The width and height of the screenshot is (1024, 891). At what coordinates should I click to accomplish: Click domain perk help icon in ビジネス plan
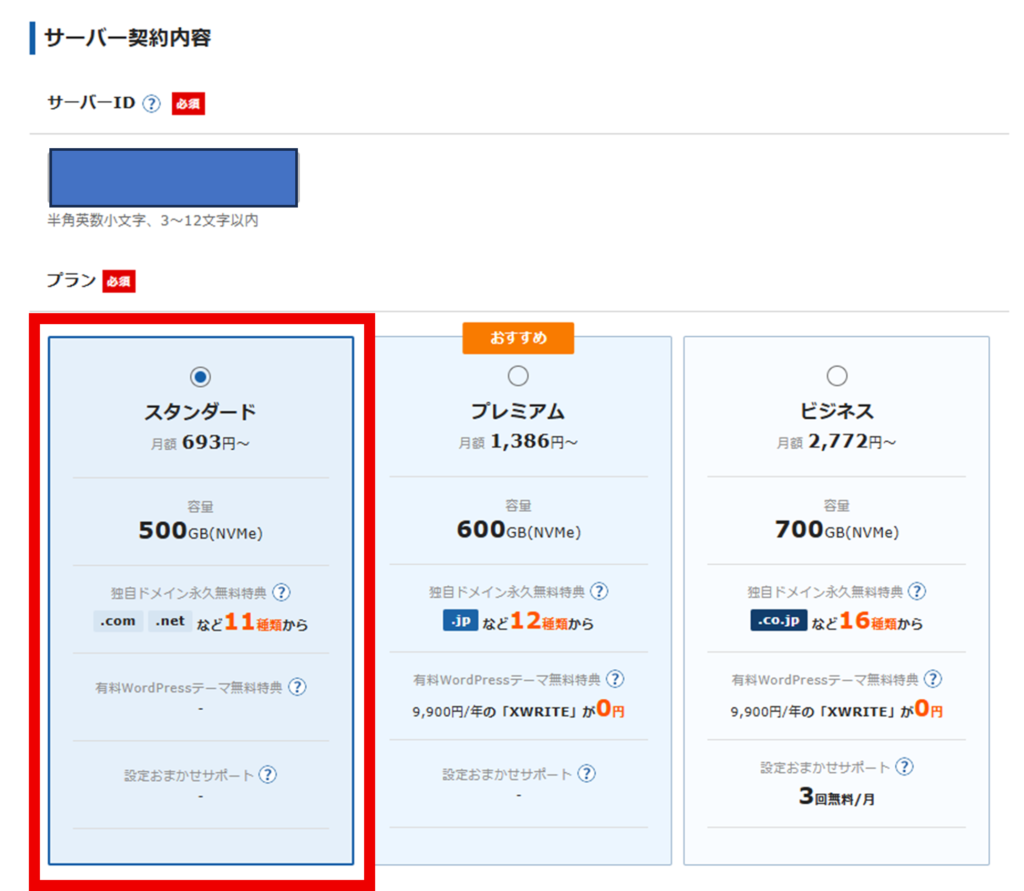pyautogui.click(x=917, y=592)
